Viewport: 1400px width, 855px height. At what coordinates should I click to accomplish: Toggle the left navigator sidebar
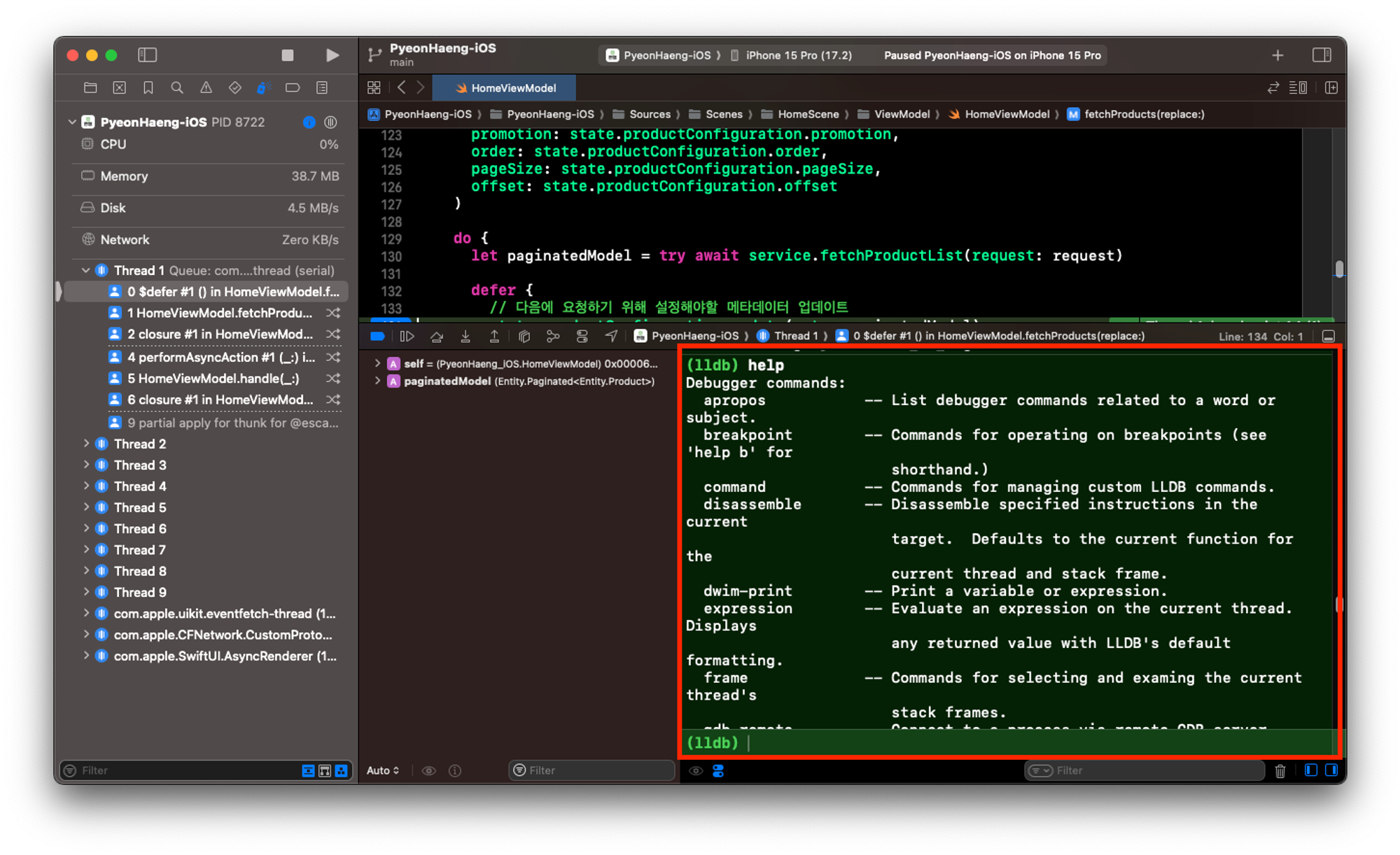[x=147, y=55]
